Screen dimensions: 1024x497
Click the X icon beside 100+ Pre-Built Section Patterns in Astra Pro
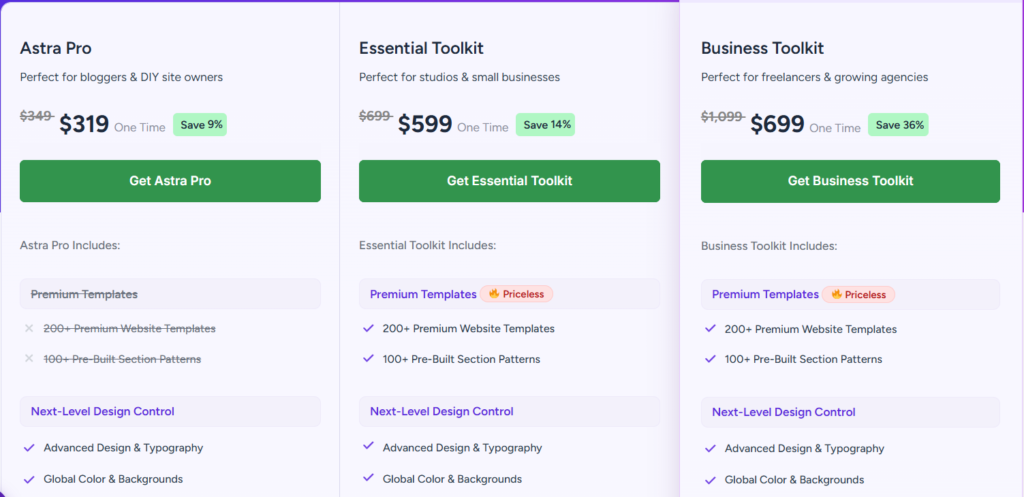(29, 359)
